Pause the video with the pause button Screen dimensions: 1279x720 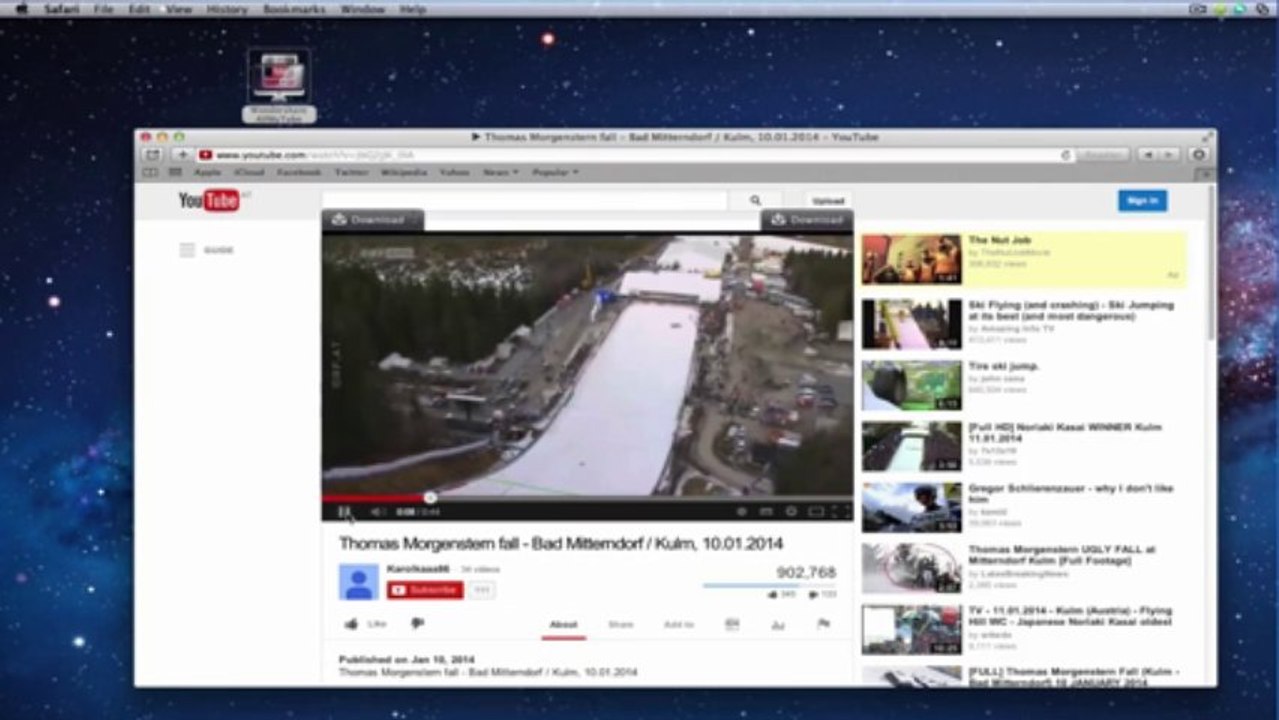[344, 512]
